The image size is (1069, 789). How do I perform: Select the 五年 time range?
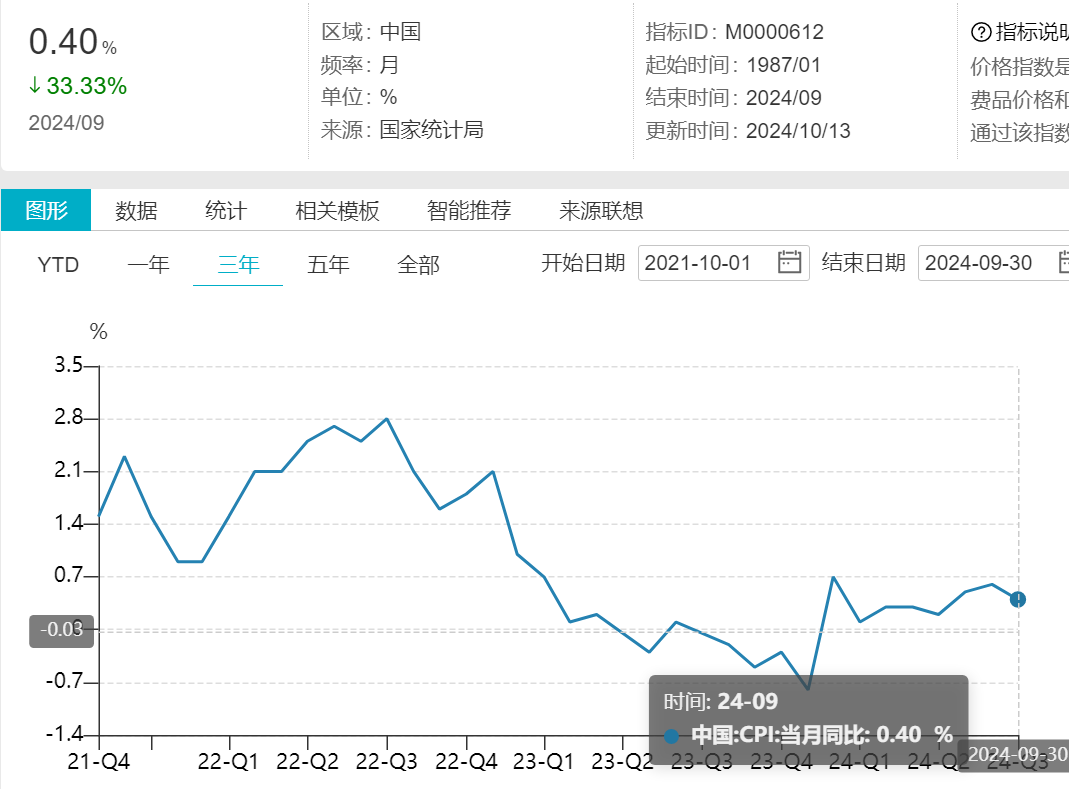(328, 264)
